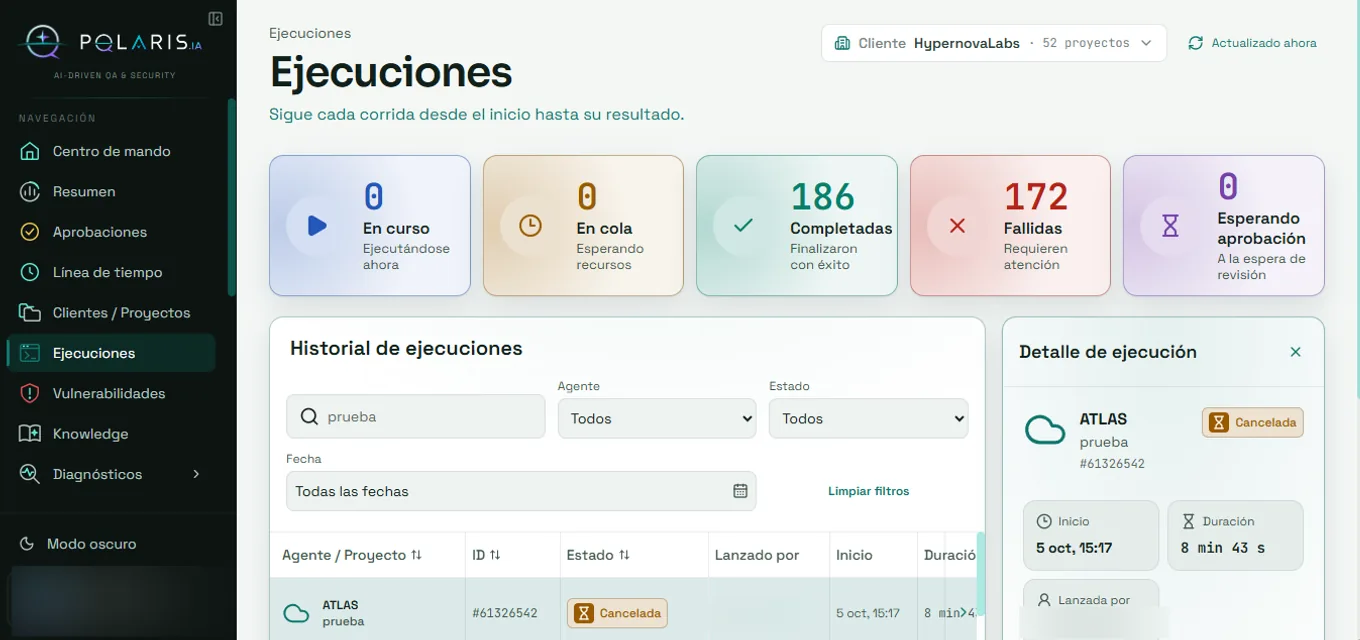Click the search magnifier icon
This screenshot has height=640, width=1360.
click(309, 417)
